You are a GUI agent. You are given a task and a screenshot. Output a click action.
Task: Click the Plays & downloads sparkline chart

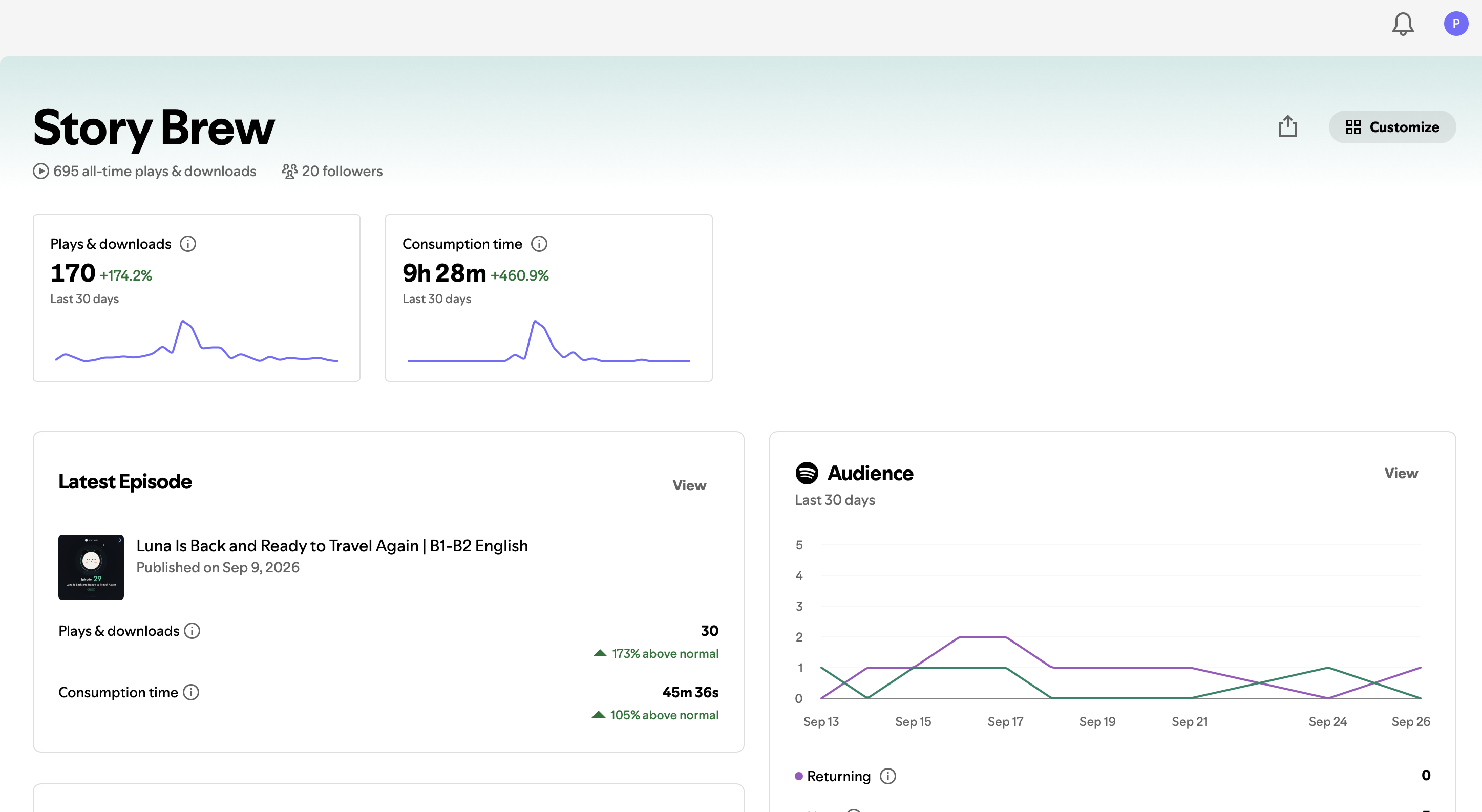196,341
